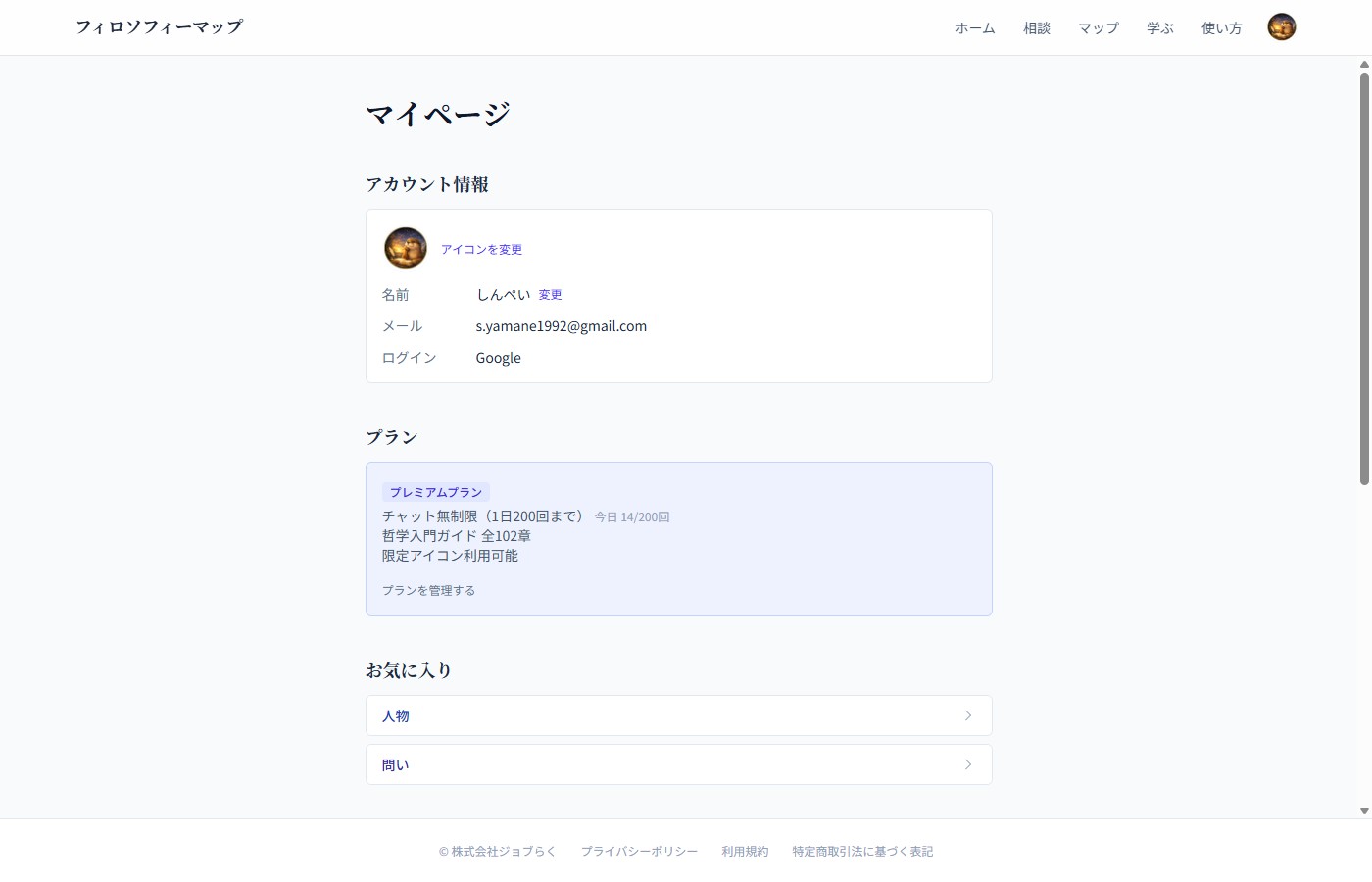Click アイコンを変更 to change your icon
Image resolution: width=1372 pixels, height=882 pixels.
click(481, 249)
